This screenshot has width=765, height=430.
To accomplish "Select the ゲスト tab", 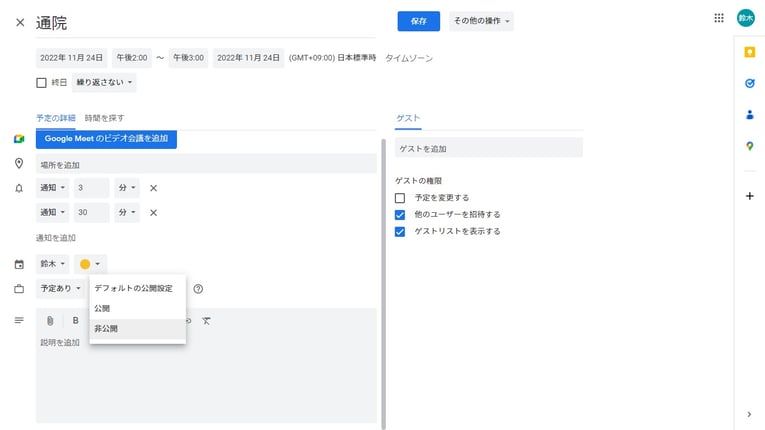I will (408, 118).
